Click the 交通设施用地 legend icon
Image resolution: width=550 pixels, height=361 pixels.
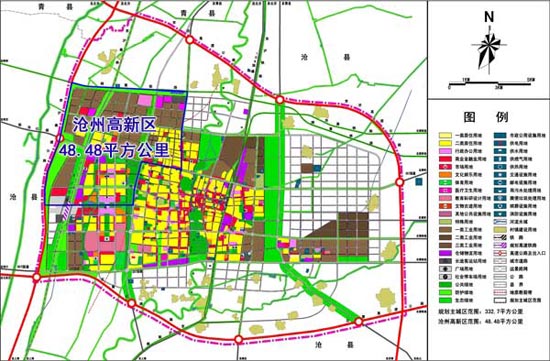coord(499,174)
